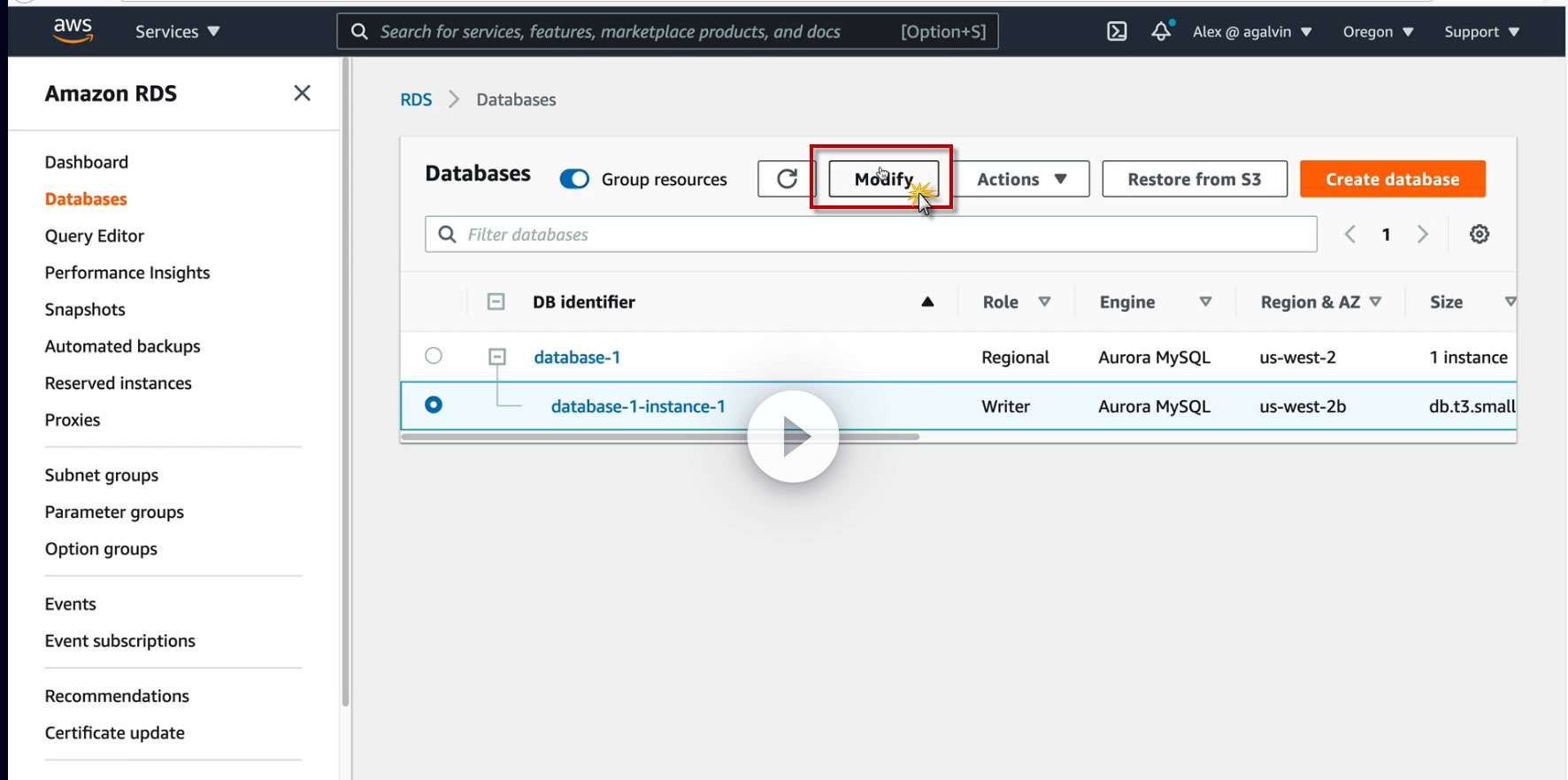Open Recommendations in the sidebar
This screenshot has width=1568, height=780.
117,696
